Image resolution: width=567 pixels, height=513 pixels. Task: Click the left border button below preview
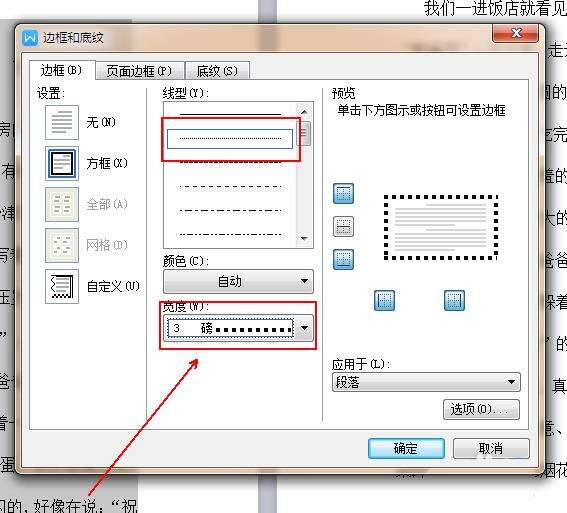pyautogui.click(x=384, y=300)
